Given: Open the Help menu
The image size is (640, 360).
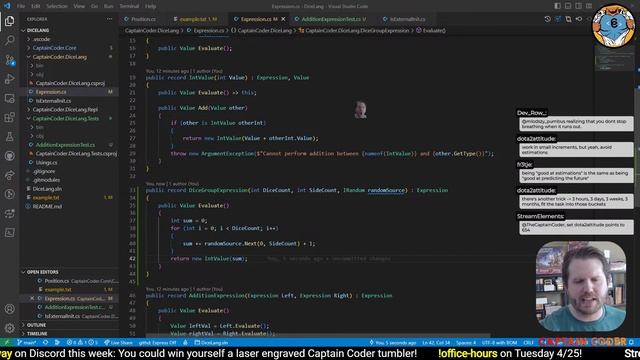Looking at the screenshot, I should click(150, 6).
